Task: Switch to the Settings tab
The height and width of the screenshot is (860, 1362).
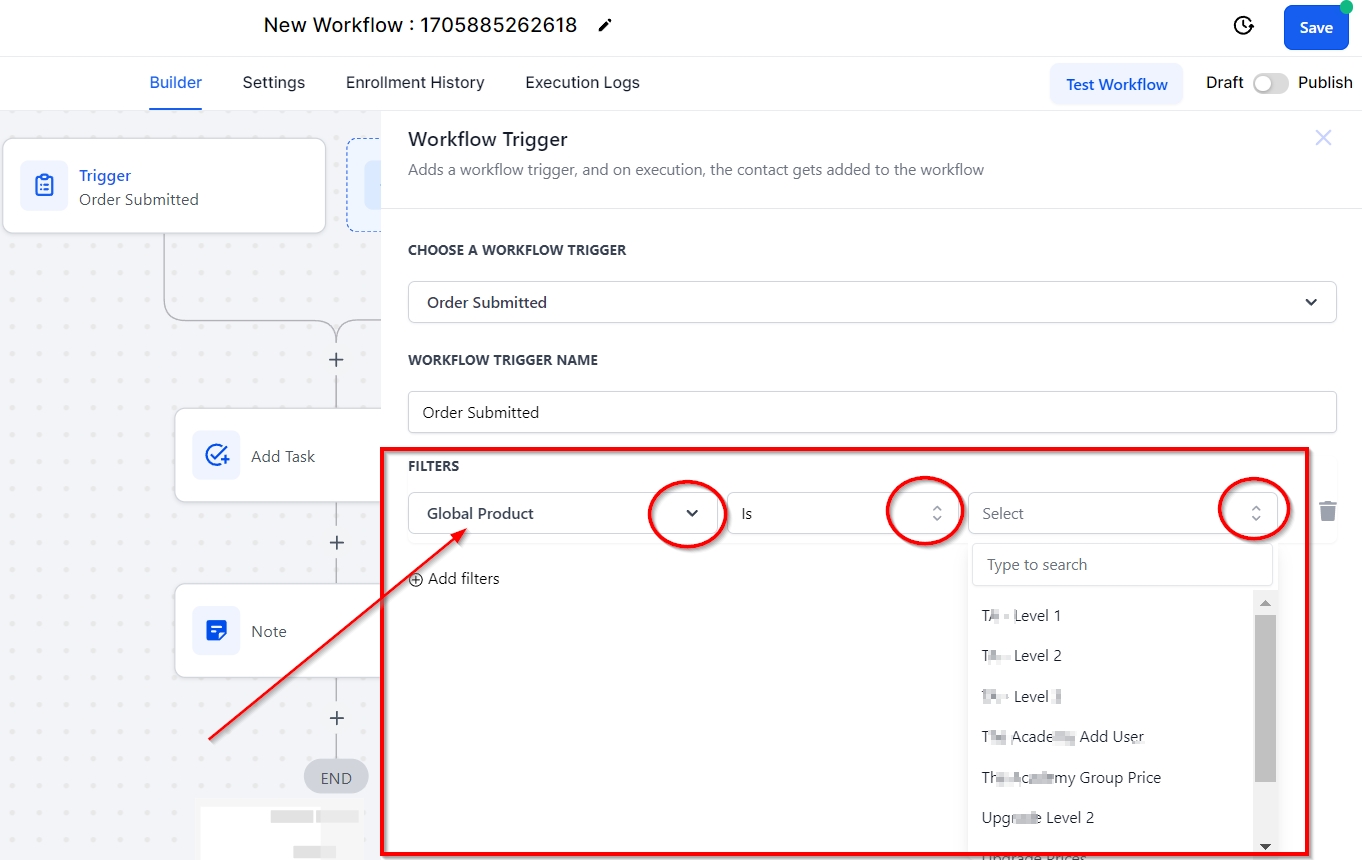Action: click(273, 83)
